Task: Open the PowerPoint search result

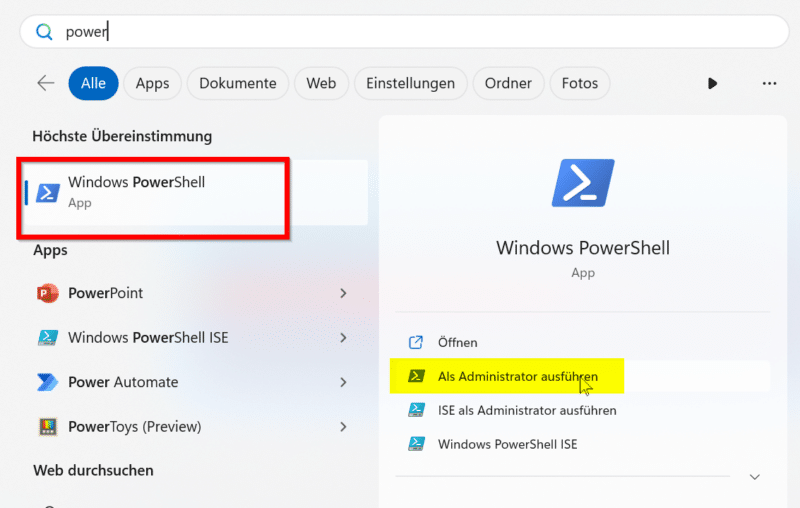Action: 106,293
